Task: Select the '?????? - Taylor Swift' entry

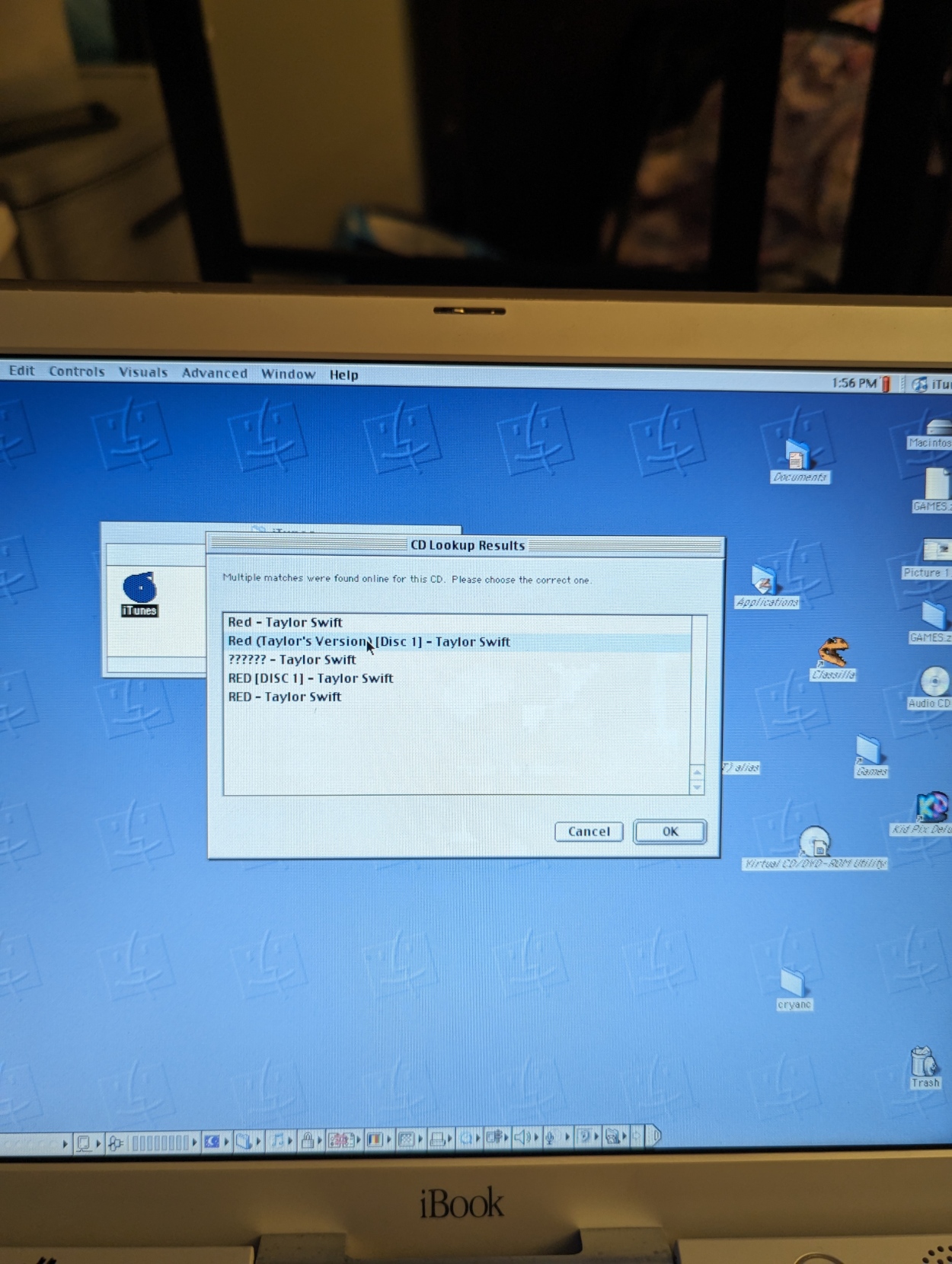Action: [457, 659]
